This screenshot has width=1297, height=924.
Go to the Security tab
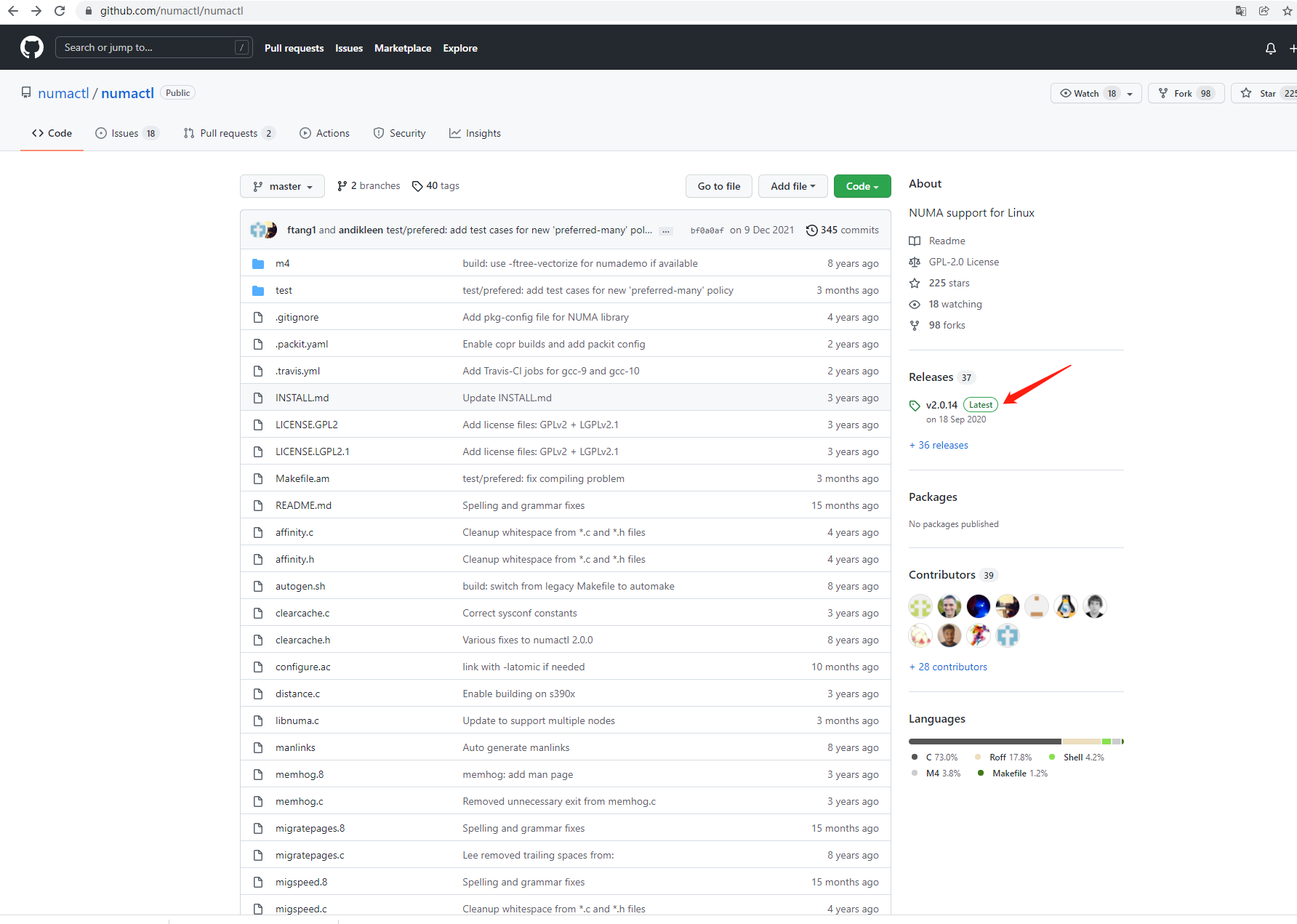(400, 133)
